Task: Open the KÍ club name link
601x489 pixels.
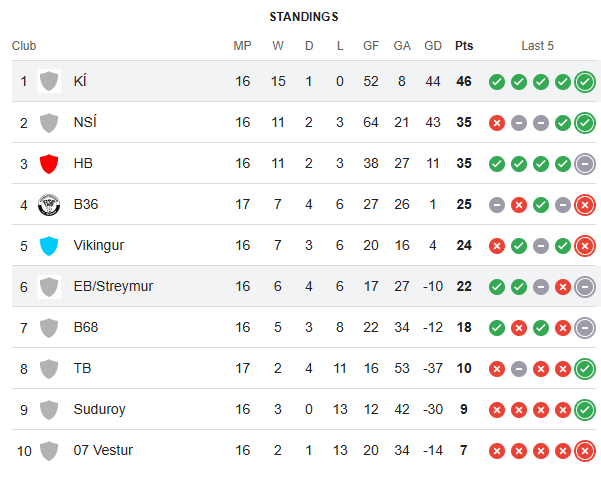Action: [x=80, y=81]
